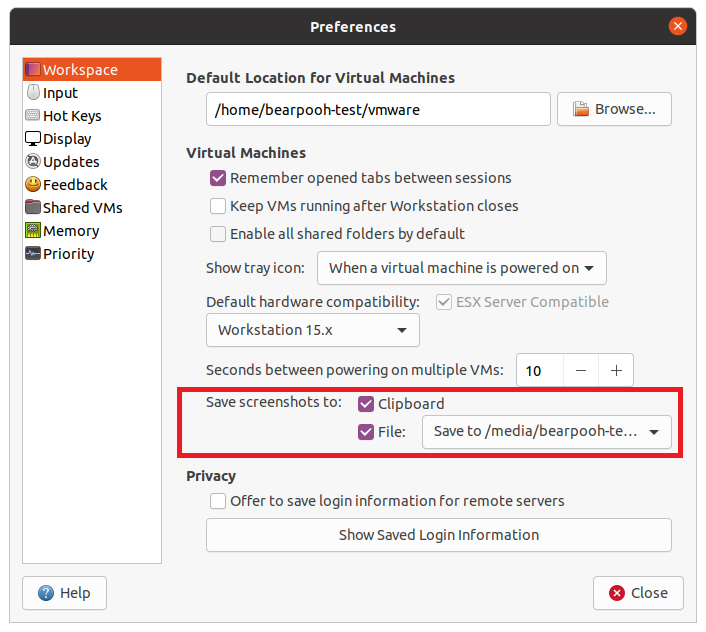Click Show Saved Login Information button

[x=439, y=535]
